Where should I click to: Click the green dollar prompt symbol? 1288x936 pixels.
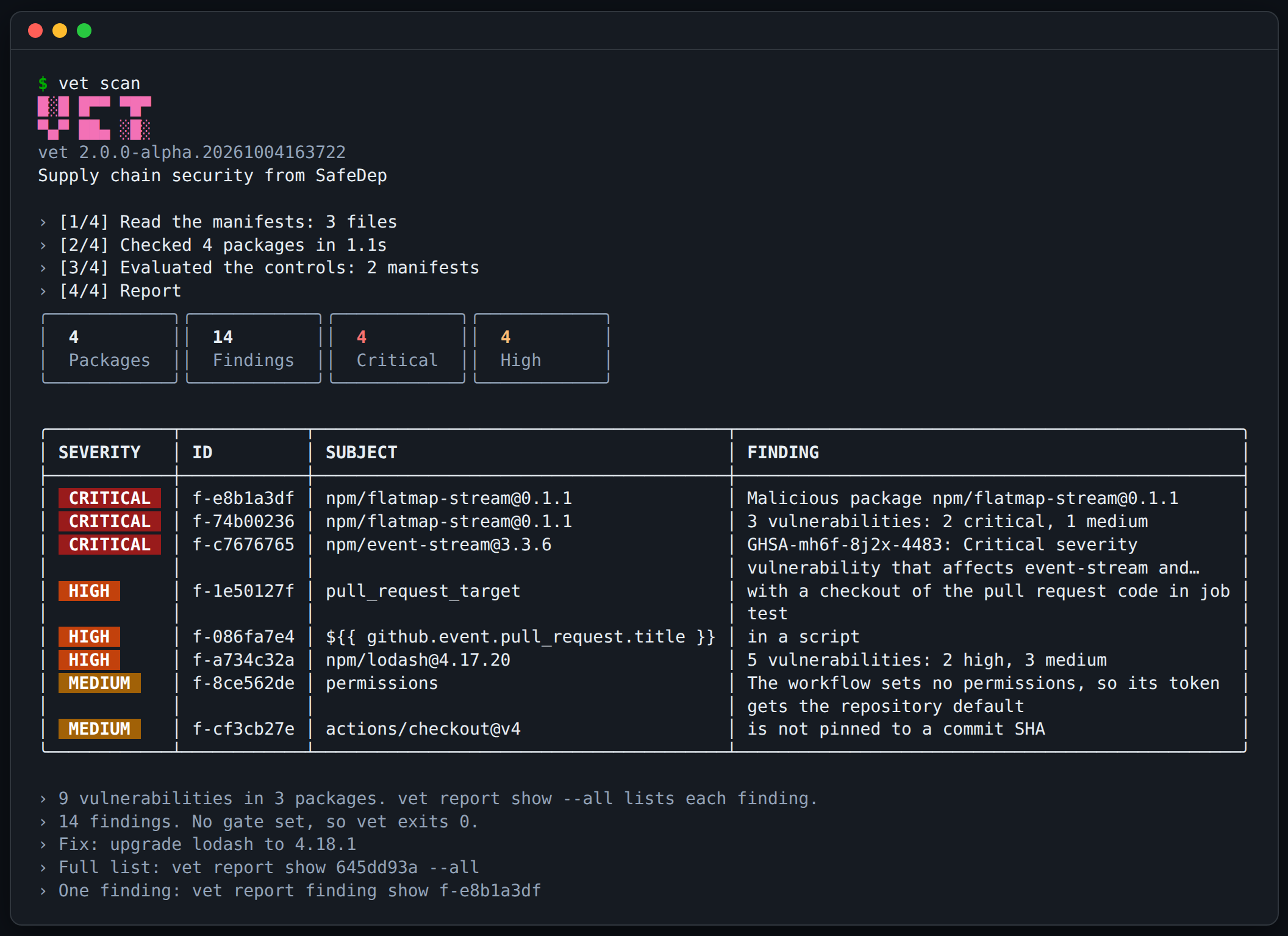click(x=43, y=84)
